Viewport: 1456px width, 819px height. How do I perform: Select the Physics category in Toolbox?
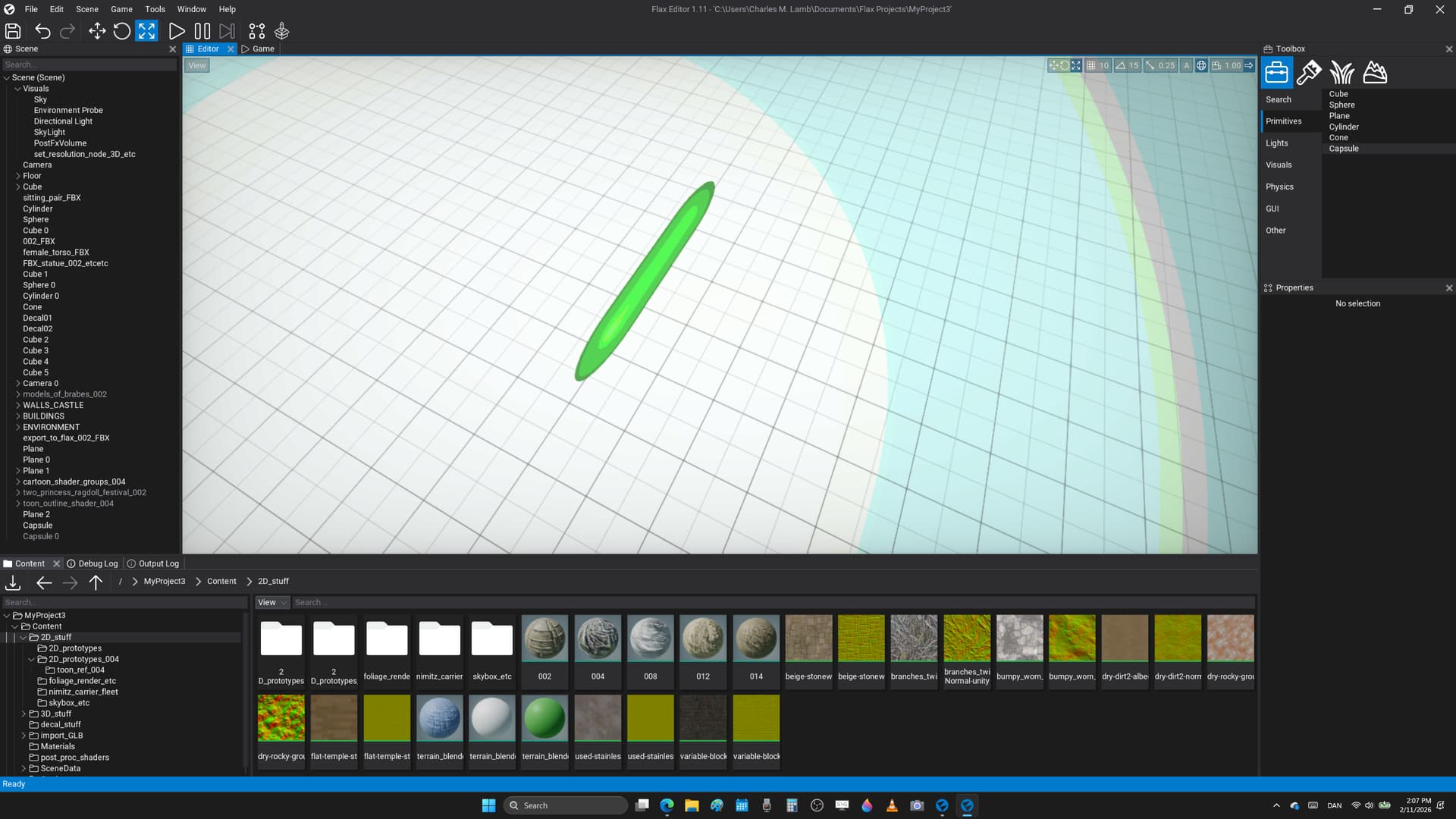1279,187
